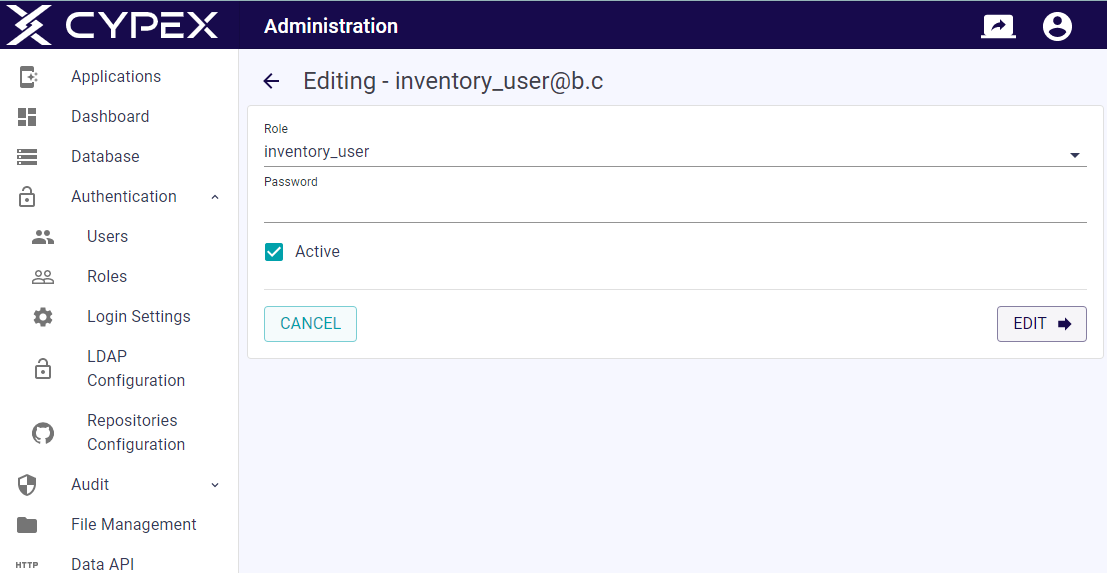
Task: Open Users in the sidebar
Action: point(107,237)
